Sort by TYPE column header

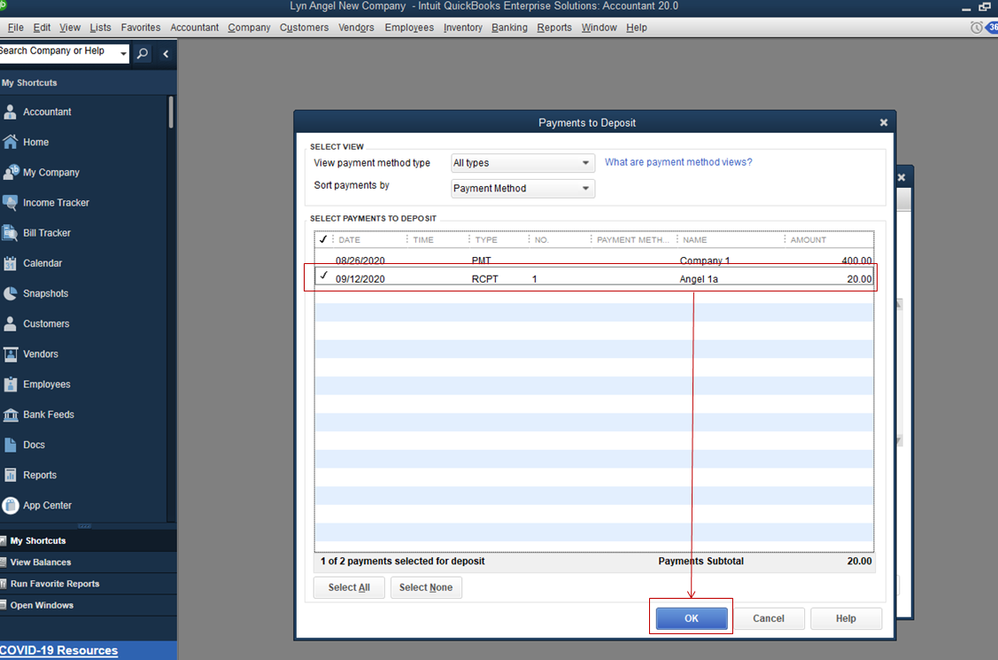point(486,240)
